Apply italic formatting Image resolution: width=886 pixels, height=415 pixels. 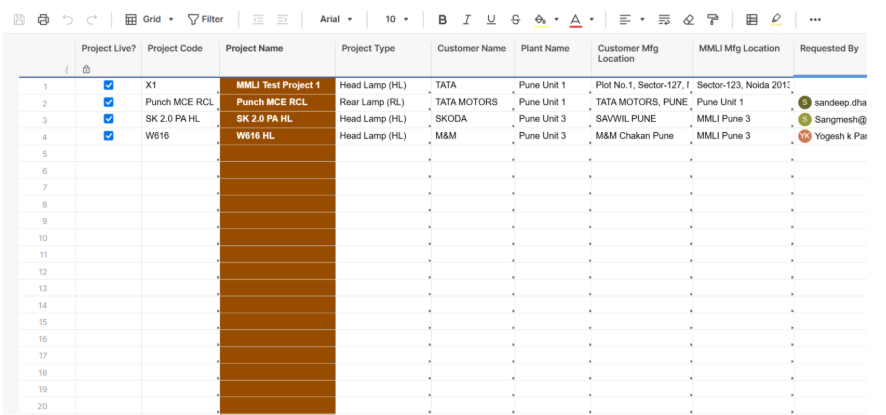coord(466,19)
